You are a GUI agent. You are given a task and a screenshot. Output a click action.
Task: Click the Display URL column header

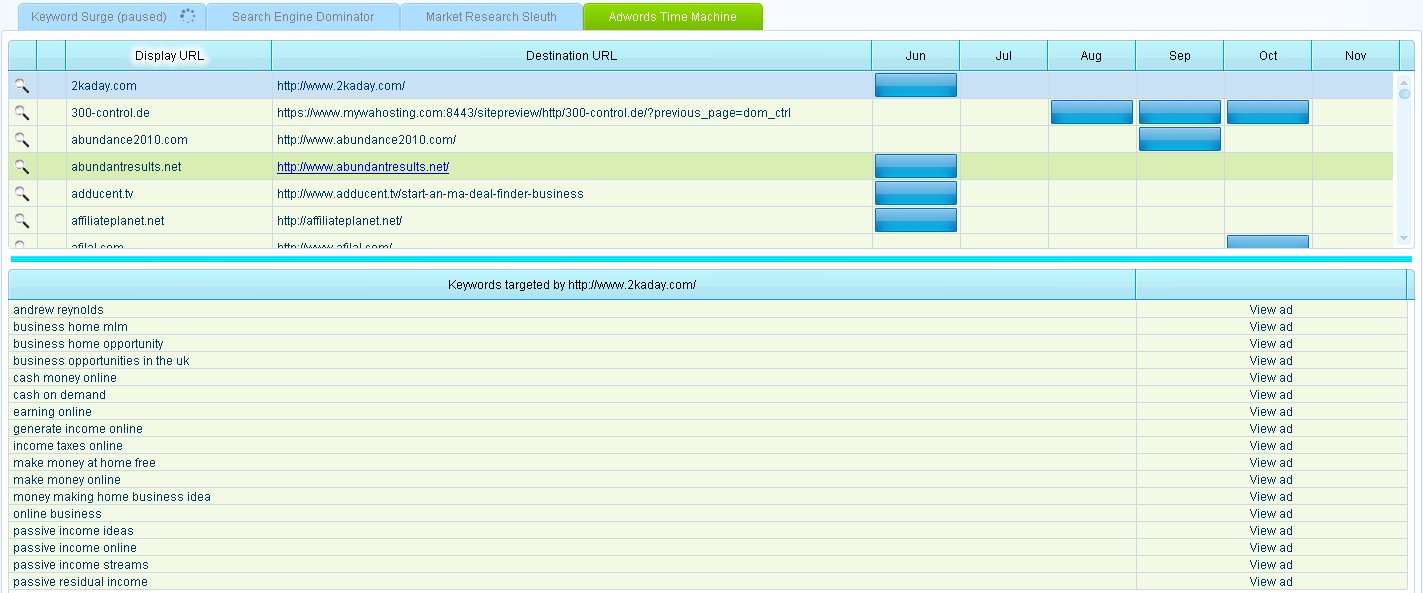[169, 56]
